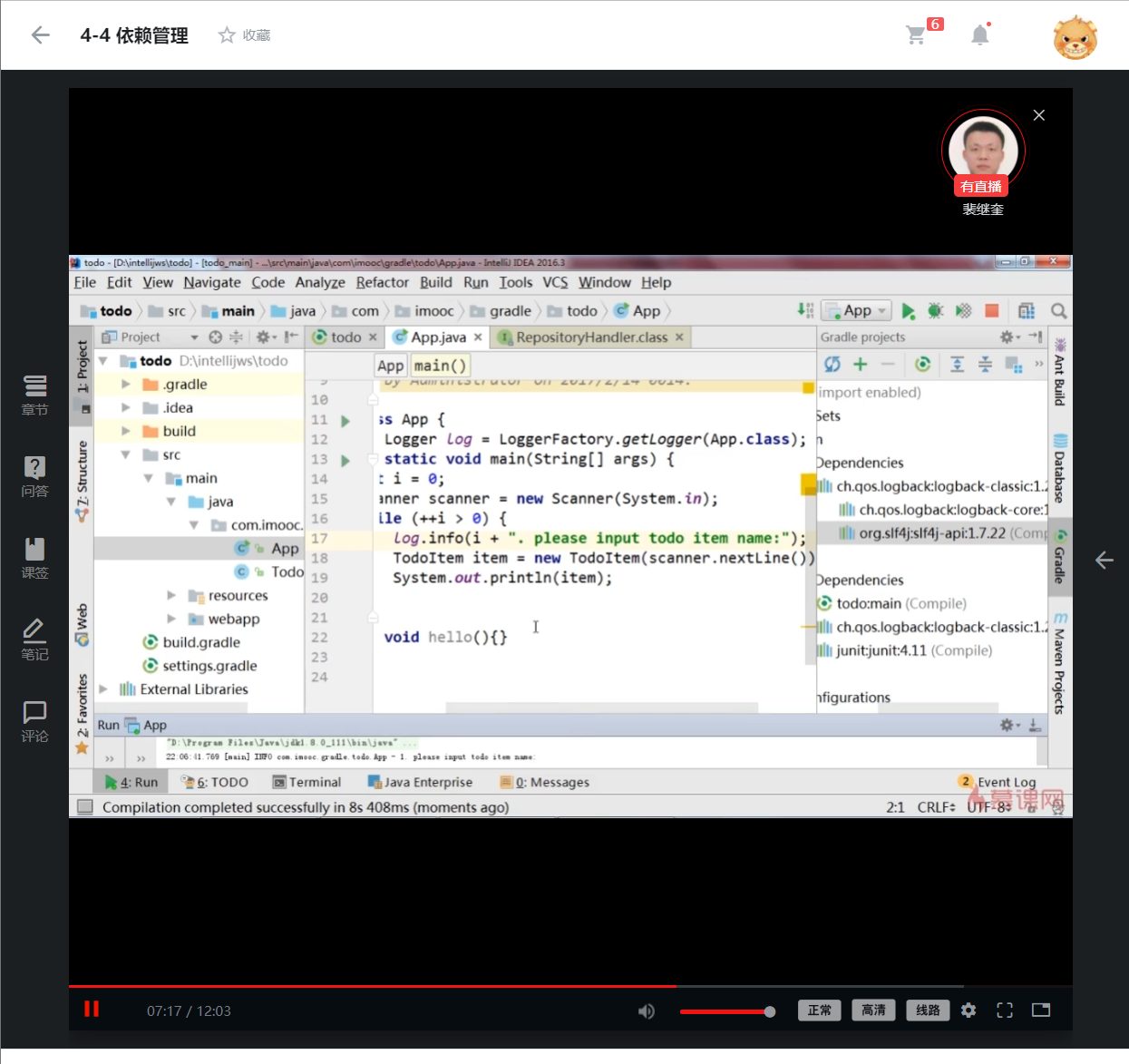Open the user avatar profile

tap(1075, 37)
